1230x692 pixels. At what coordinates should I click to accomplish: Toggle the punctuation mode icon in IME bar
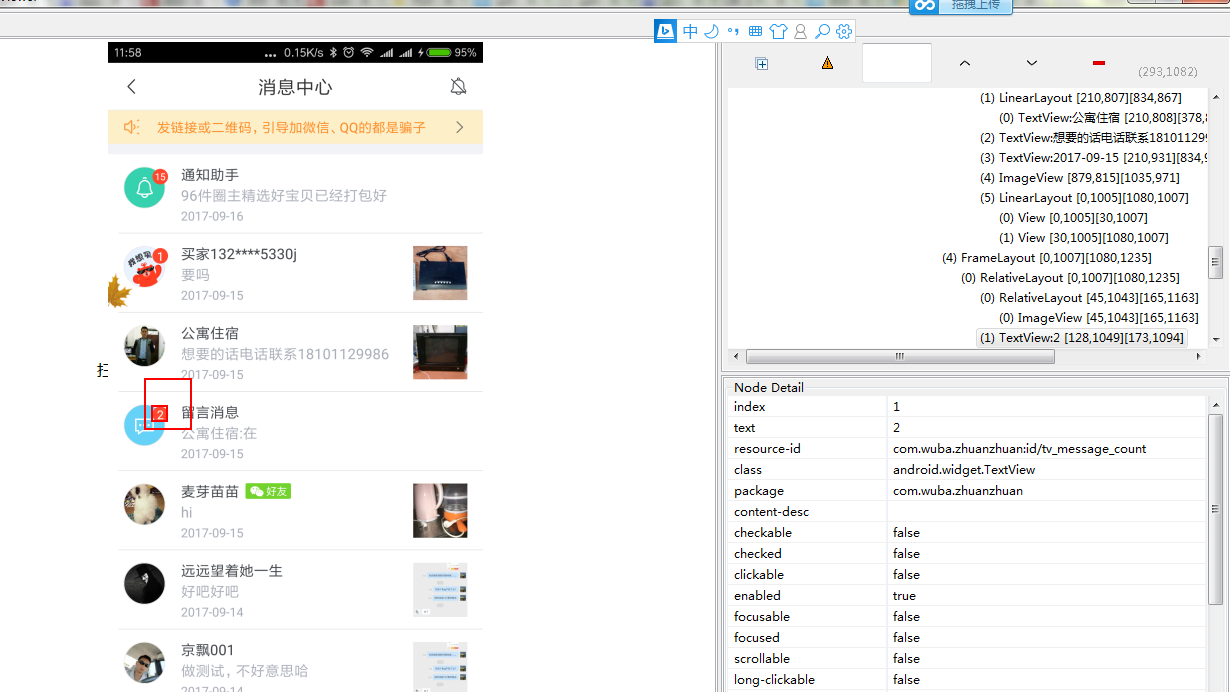[x=734, y=32]
